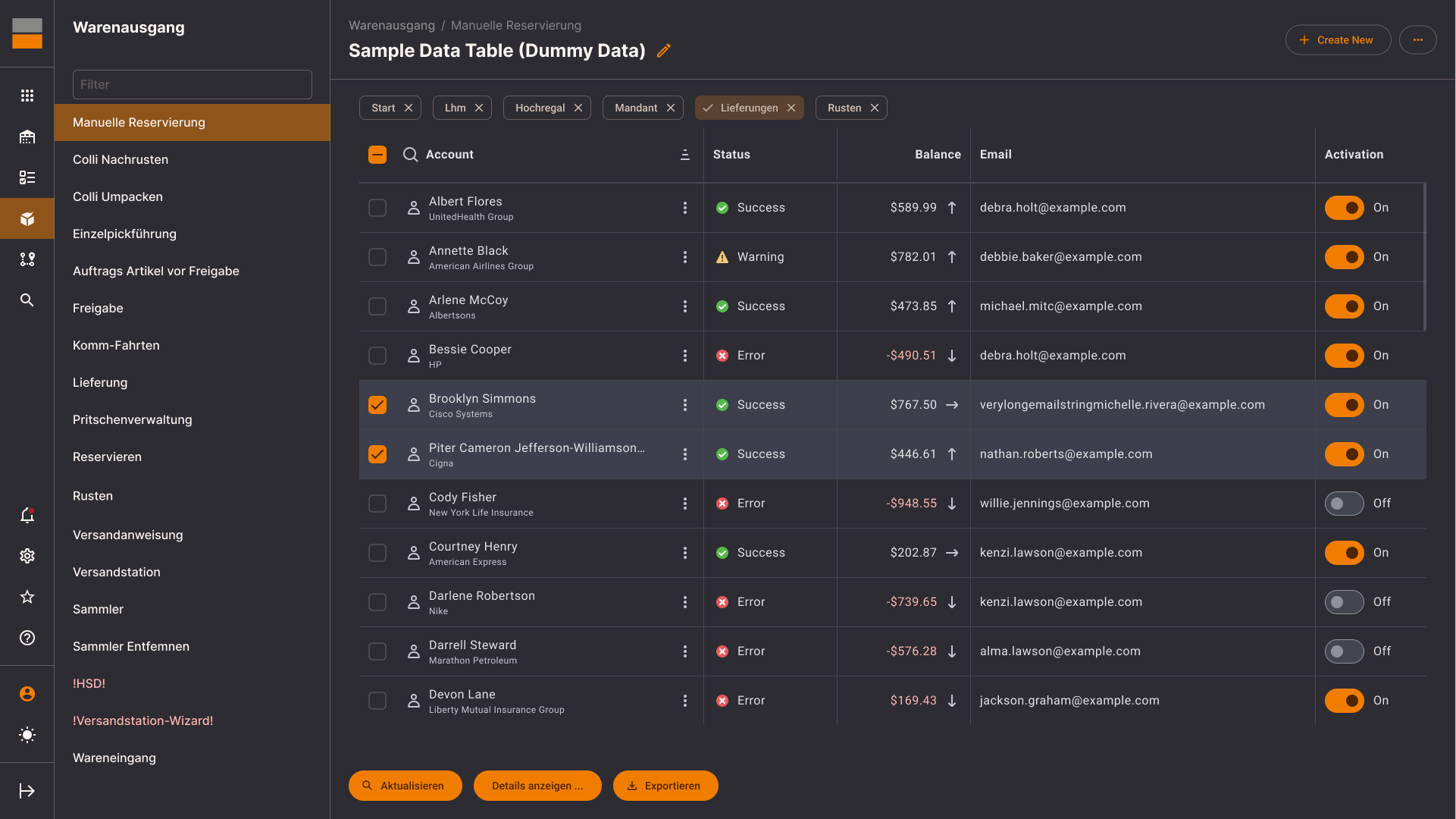
Task: Click the Manuelle Reservierung sidebar menu item
Action: click(192, 121)
